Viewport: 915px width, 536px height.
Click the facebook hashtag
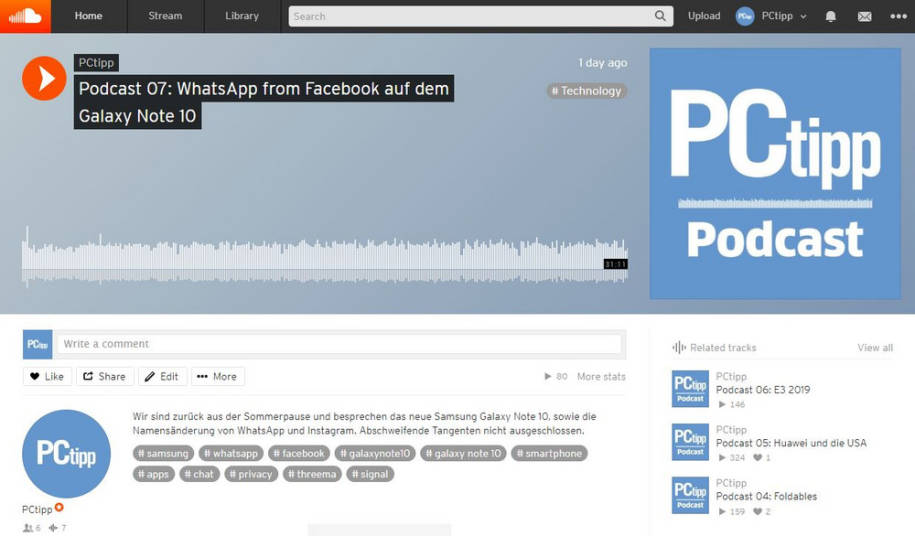click(299, 453)
